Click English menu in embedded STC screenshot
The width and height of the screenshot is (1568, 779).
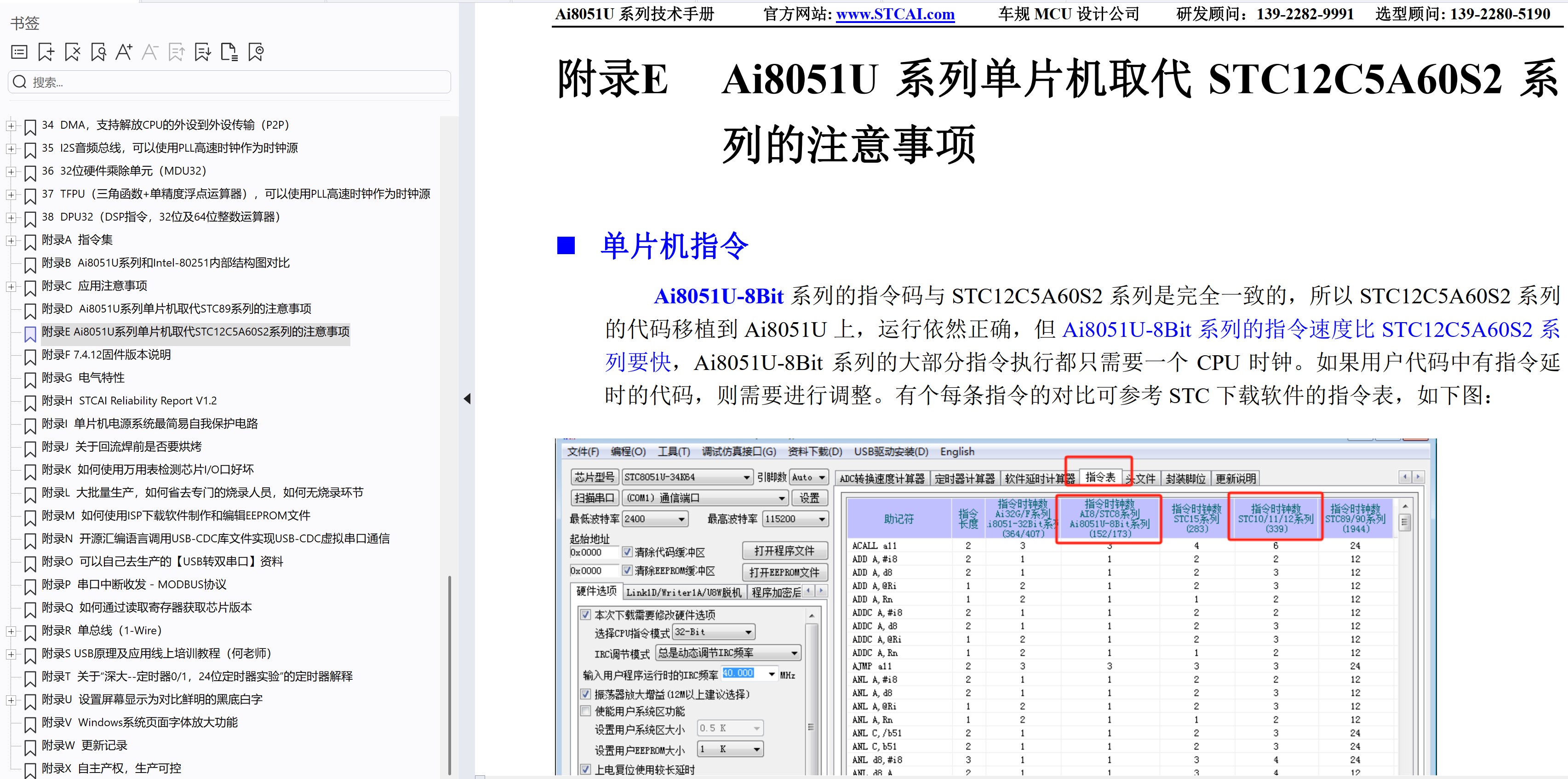coord(957,452)
